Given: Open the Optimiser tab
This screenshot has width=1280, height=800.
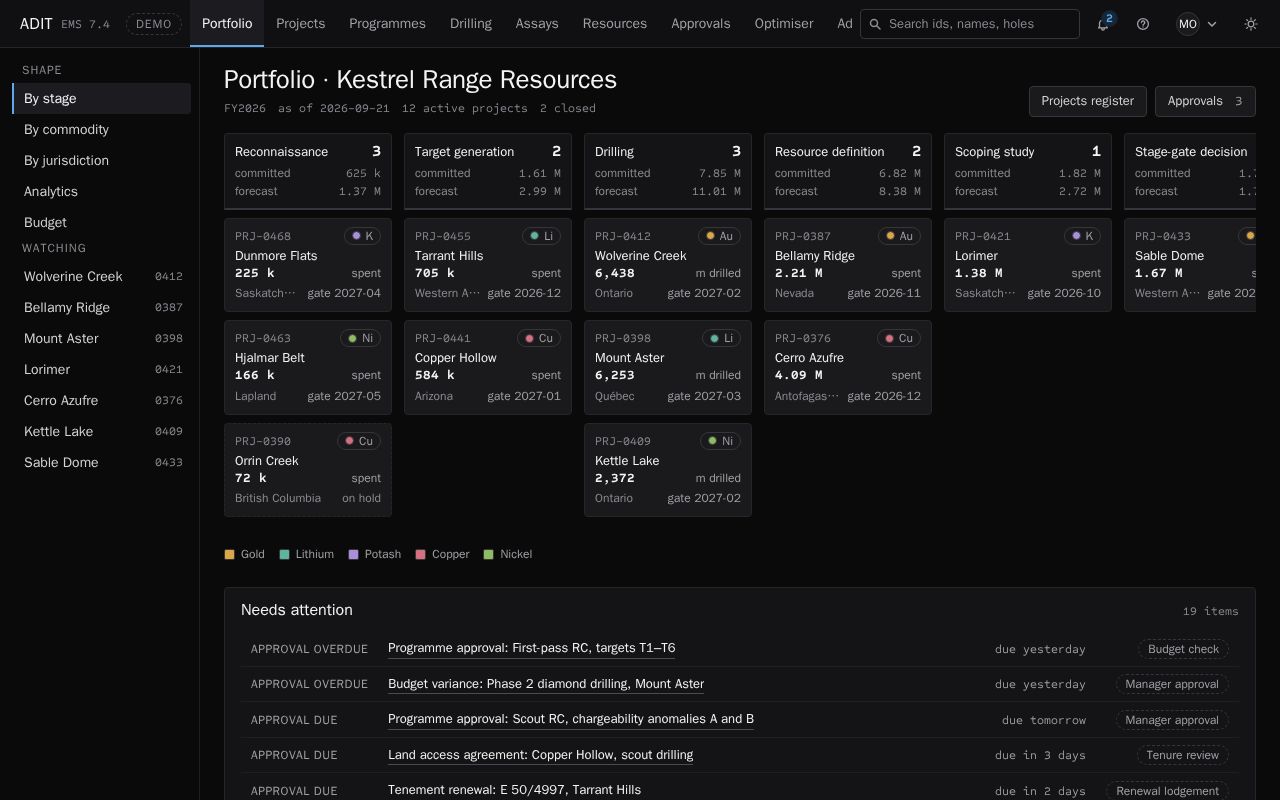Looking at the screenshot, I should (x=784, y=24).
